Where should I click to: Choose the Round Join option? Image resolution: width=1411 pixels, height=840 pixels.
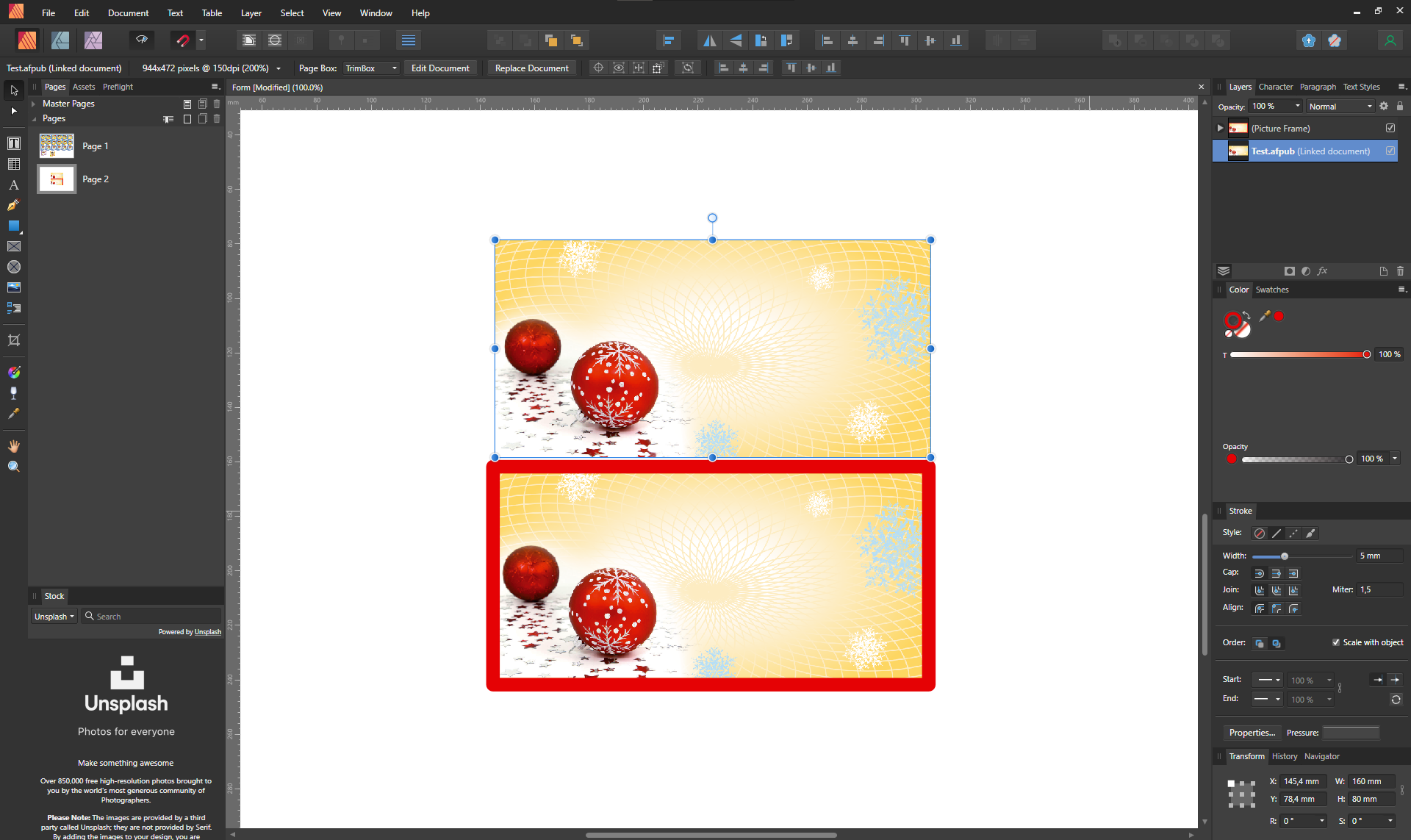(1260, 590)
